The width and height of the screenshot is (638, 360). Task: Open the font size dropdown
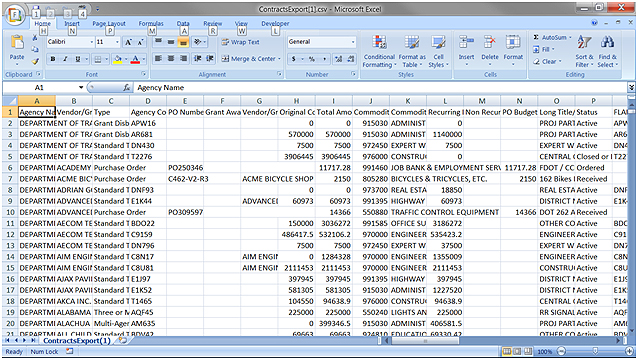click(118, 42)
